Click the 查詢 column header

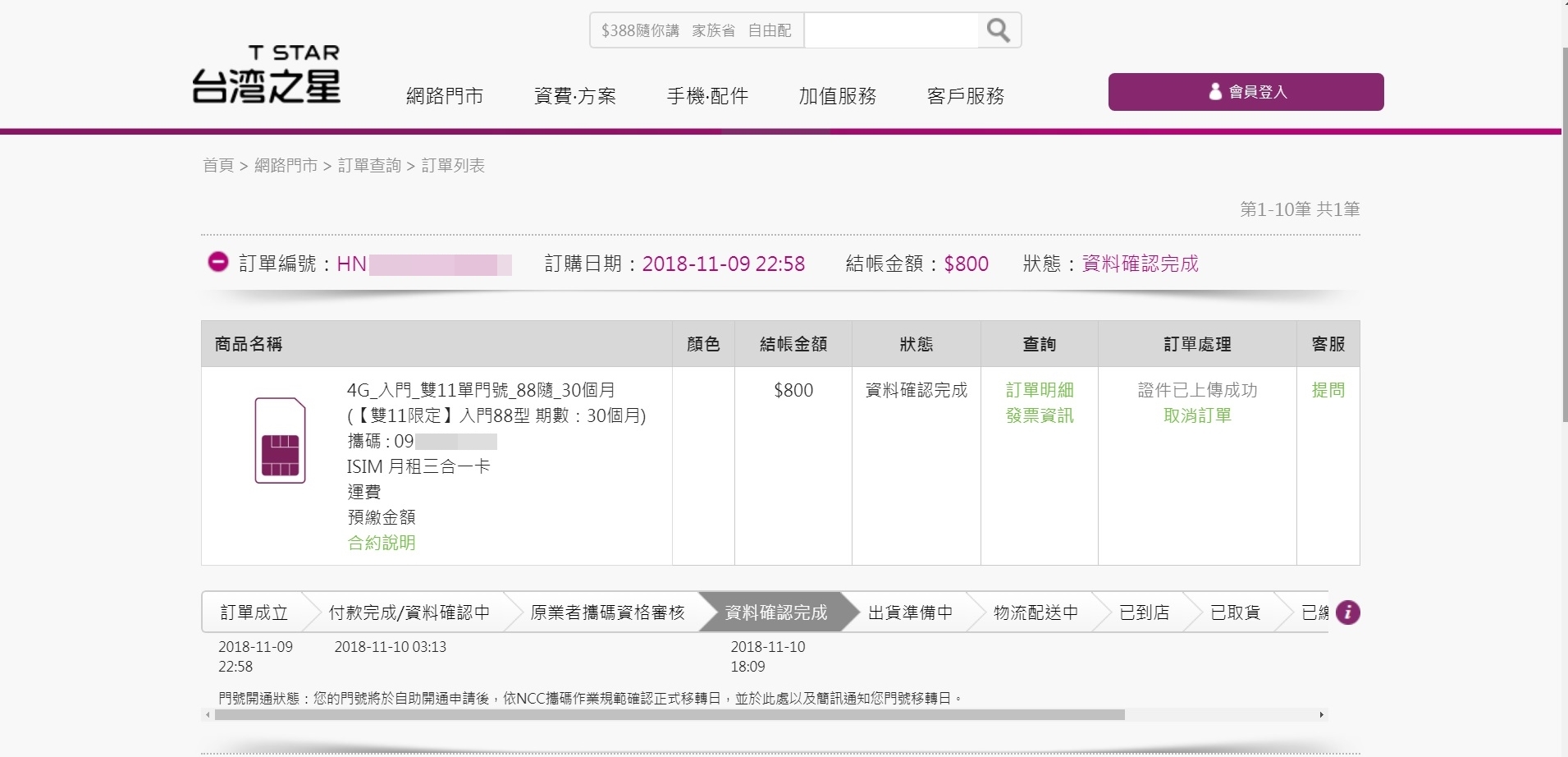click(x=1040, y=344)
